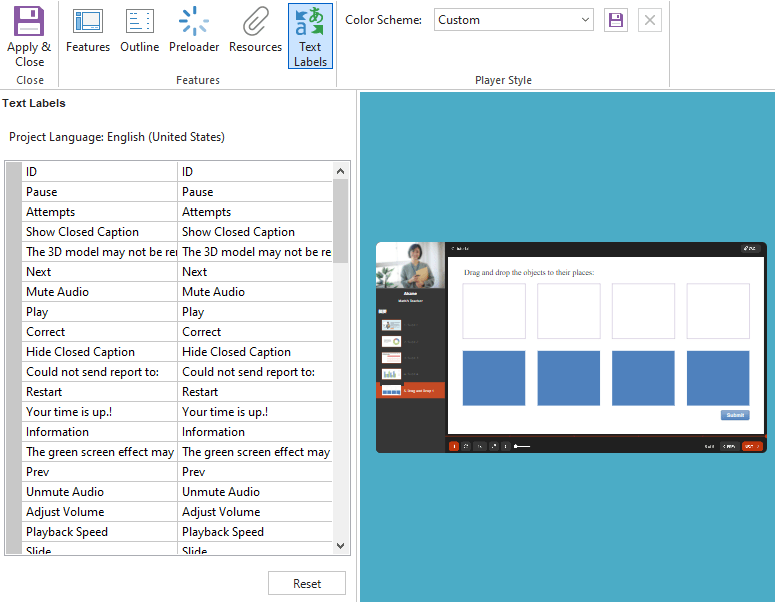Click the first empty drop target box in preview
This screenshot has height=602, width=775.
[x=494, y=311]
